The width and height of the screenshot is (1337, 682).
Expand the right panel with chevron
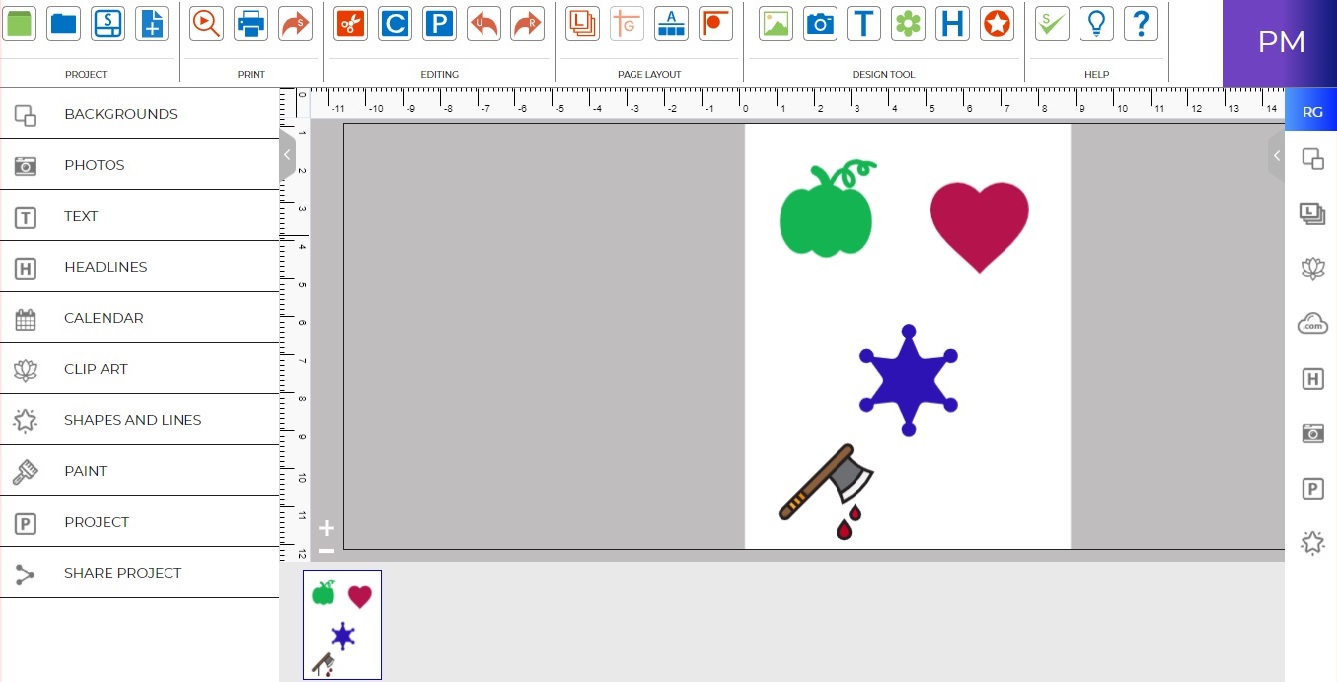click(x=1276, y=155)
